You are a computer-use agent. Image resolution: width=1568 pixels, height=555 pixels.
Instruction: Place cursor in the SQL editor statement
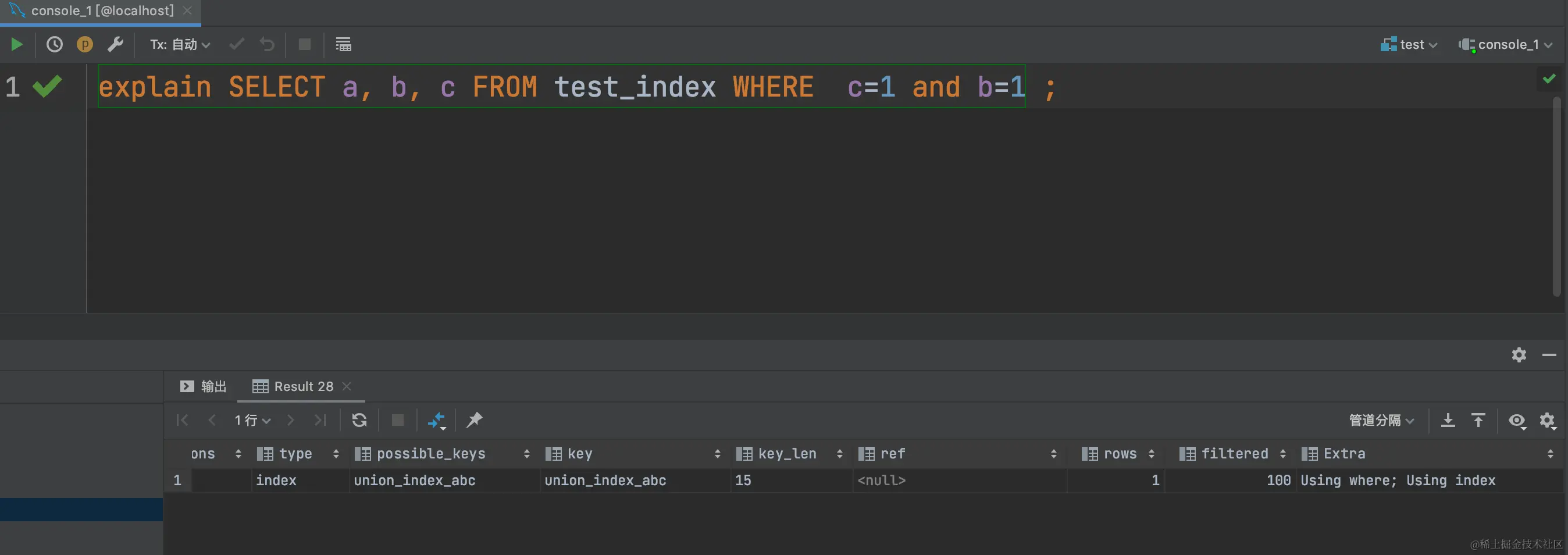tap(561, 87)
